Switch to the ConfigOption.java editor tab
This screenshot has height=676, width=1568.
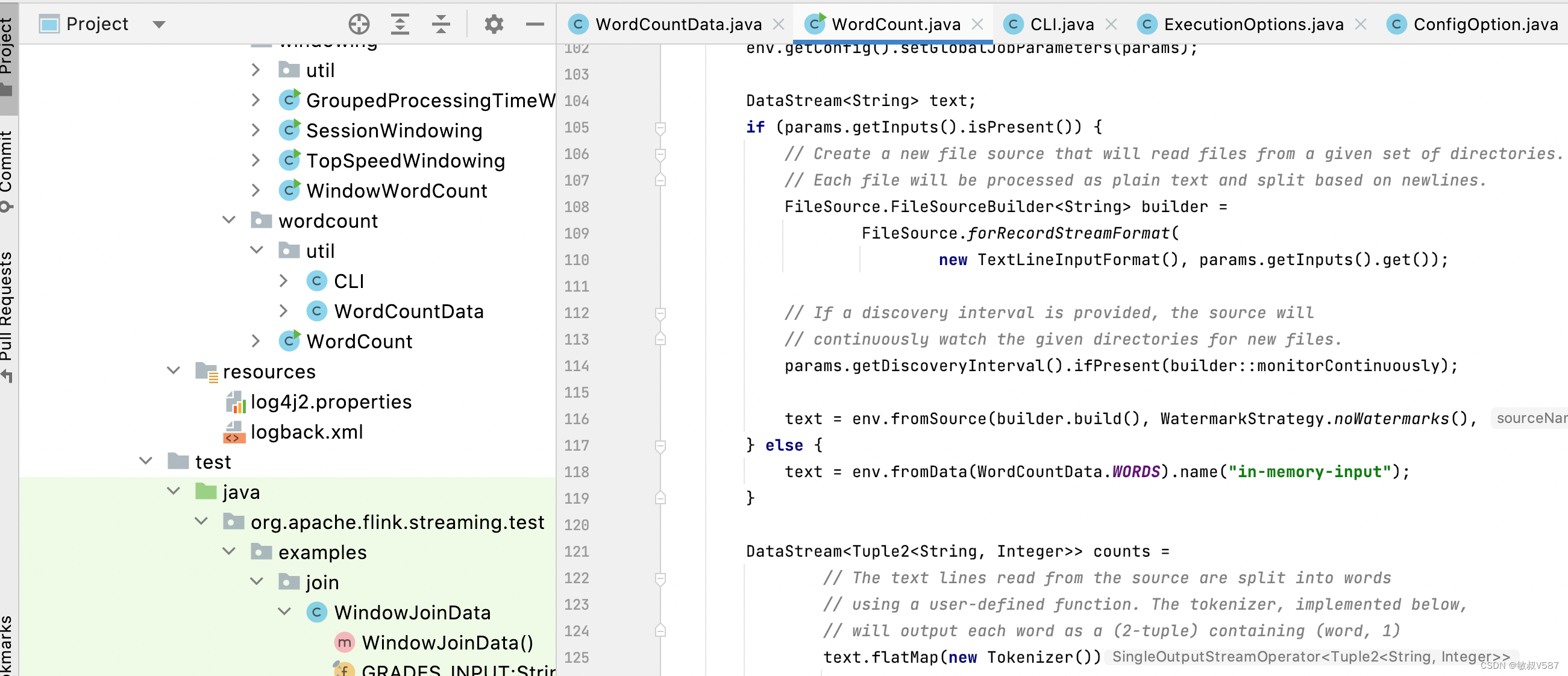tap(1473, 24)
